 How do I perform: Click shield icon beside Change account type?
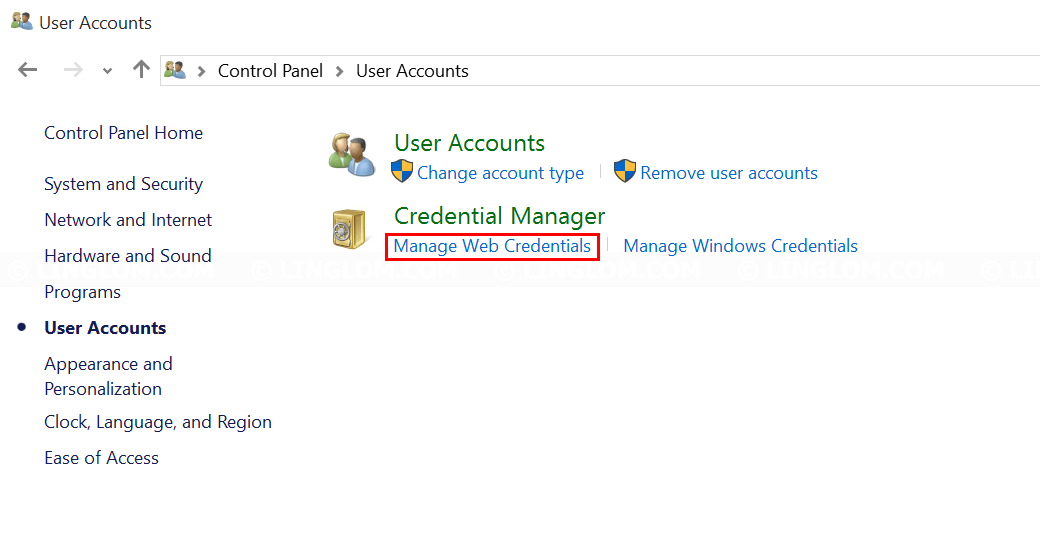coord(402,171)
